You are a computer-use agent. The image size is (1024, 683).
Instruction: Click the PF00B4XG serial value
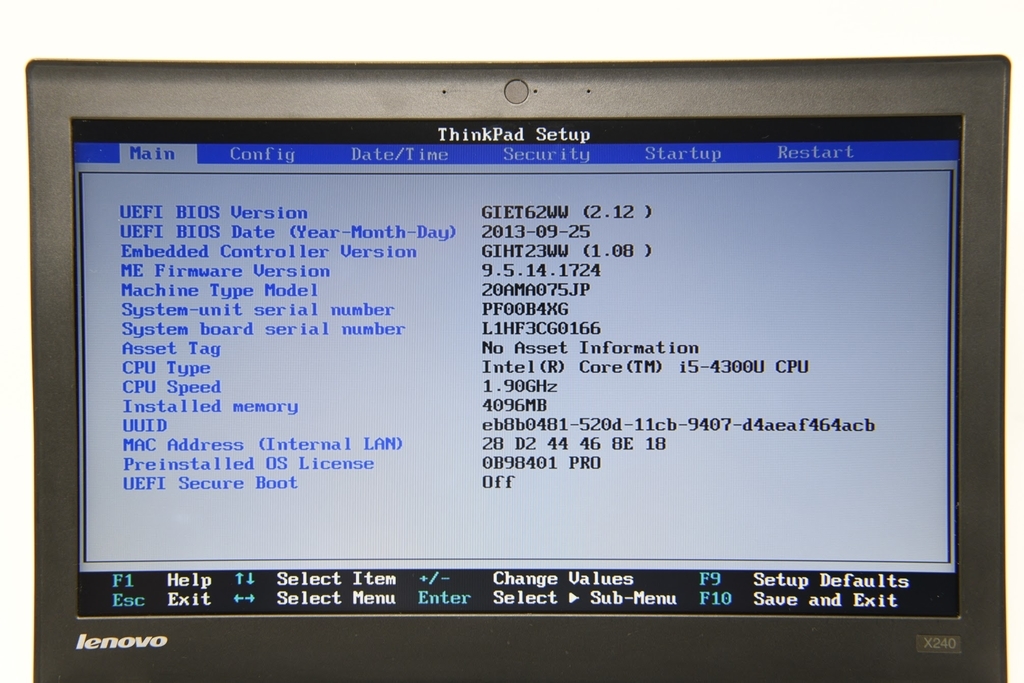(x=525, y=309)
